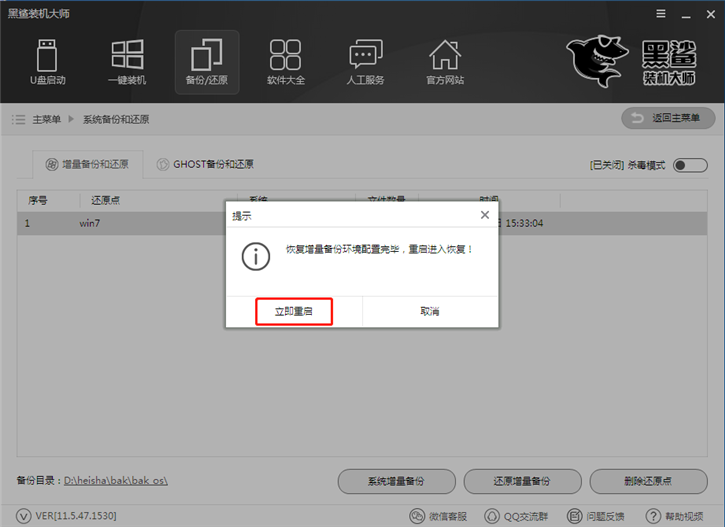
Task: Open the 备份/还原 backup and restore section
Action: 207,62
